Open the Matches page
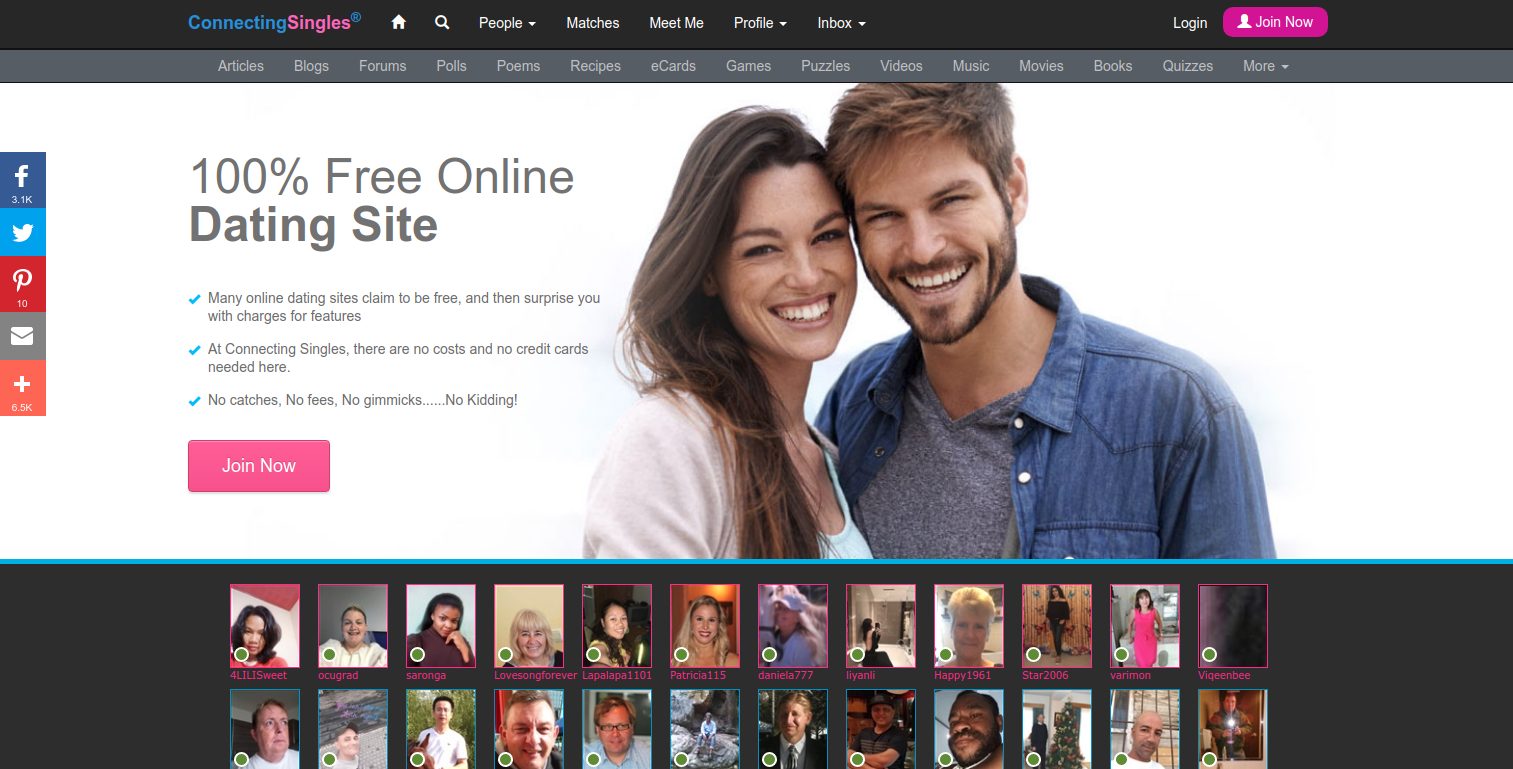 pyautogui.click(x=593, y=23)
